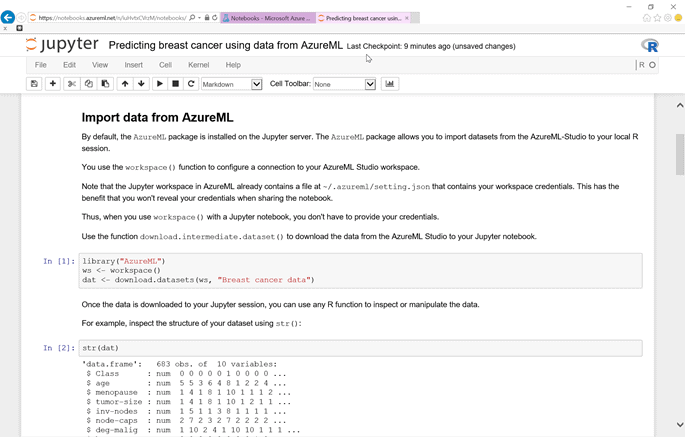Screen dimensions: 685x437
Task: Click the small black square icon under the address bar
Action: tap(19, 28)
